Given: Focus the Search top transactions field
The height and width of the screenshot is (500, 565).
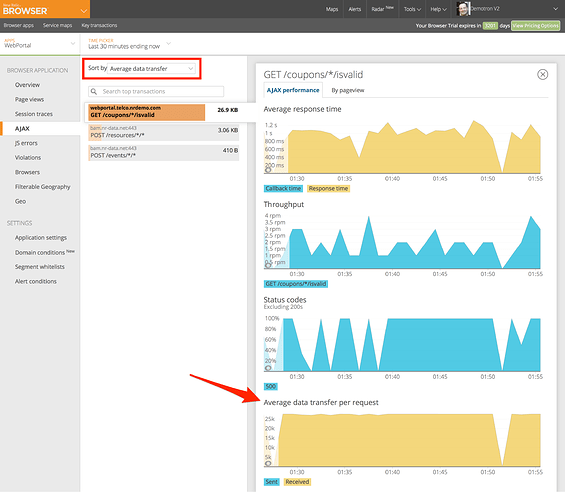Looking at the screenshot, I should (x=156, y=91).
